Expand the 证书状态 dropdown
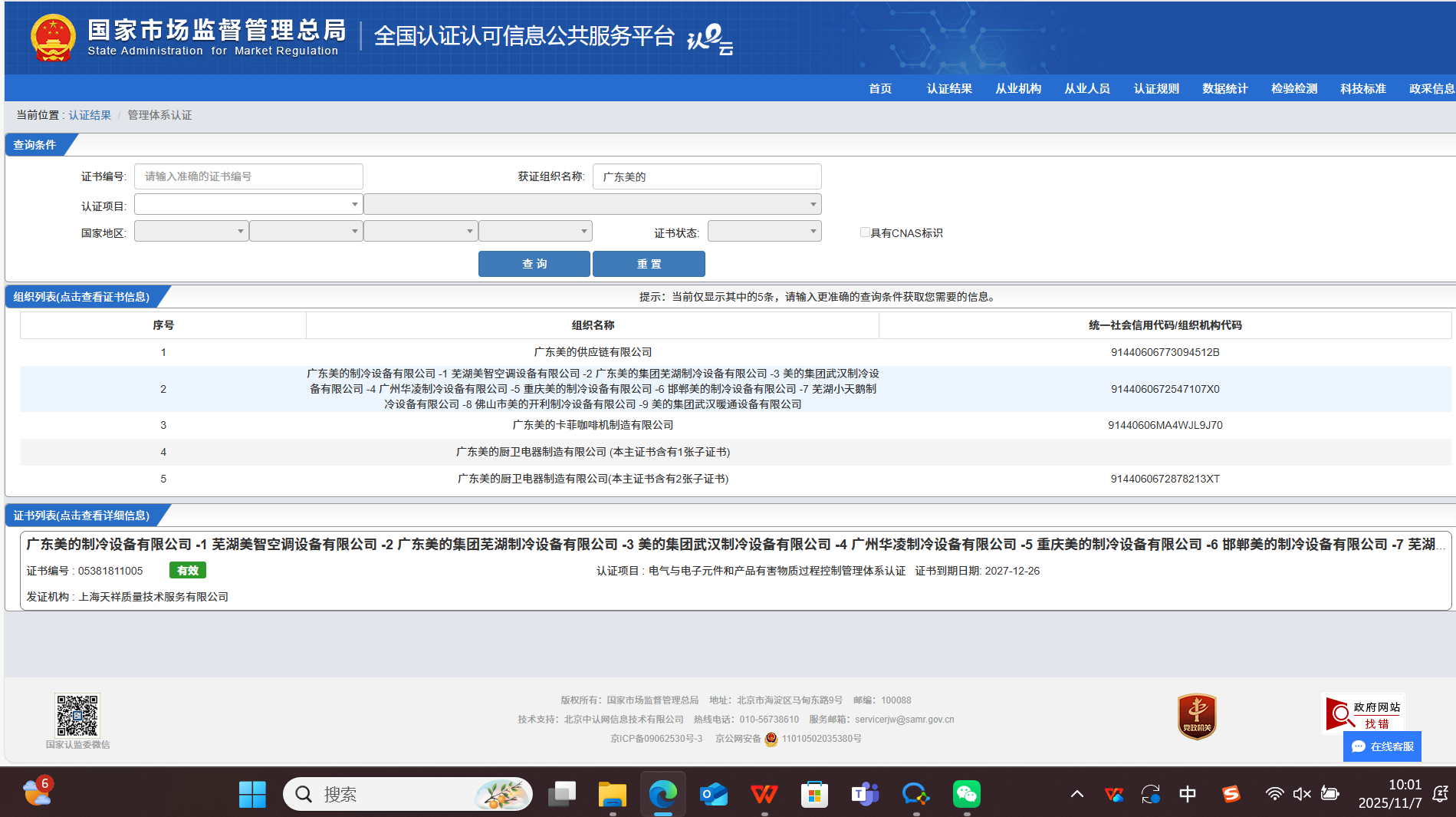1456x817 pixels. pos(764,232)
